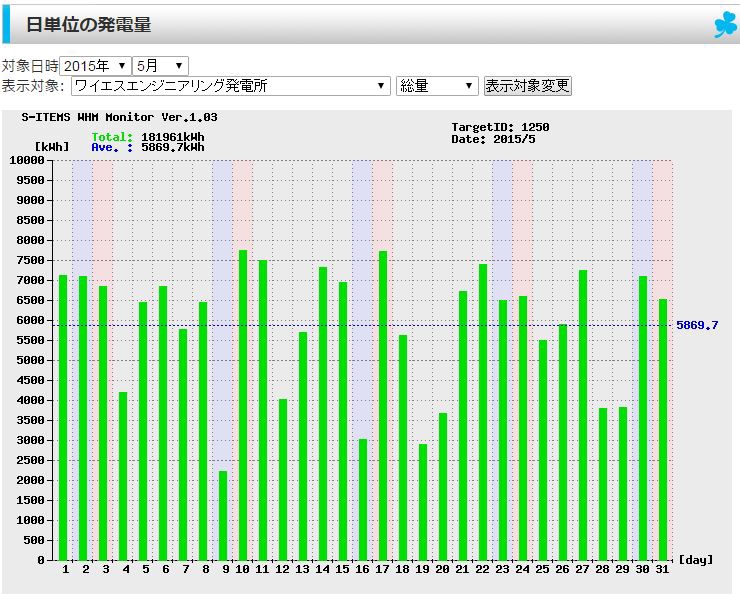The width and height of the screenshot is (740, 594).
Task: Click the short green bar for day 9
Action: (x=223, y=515)
